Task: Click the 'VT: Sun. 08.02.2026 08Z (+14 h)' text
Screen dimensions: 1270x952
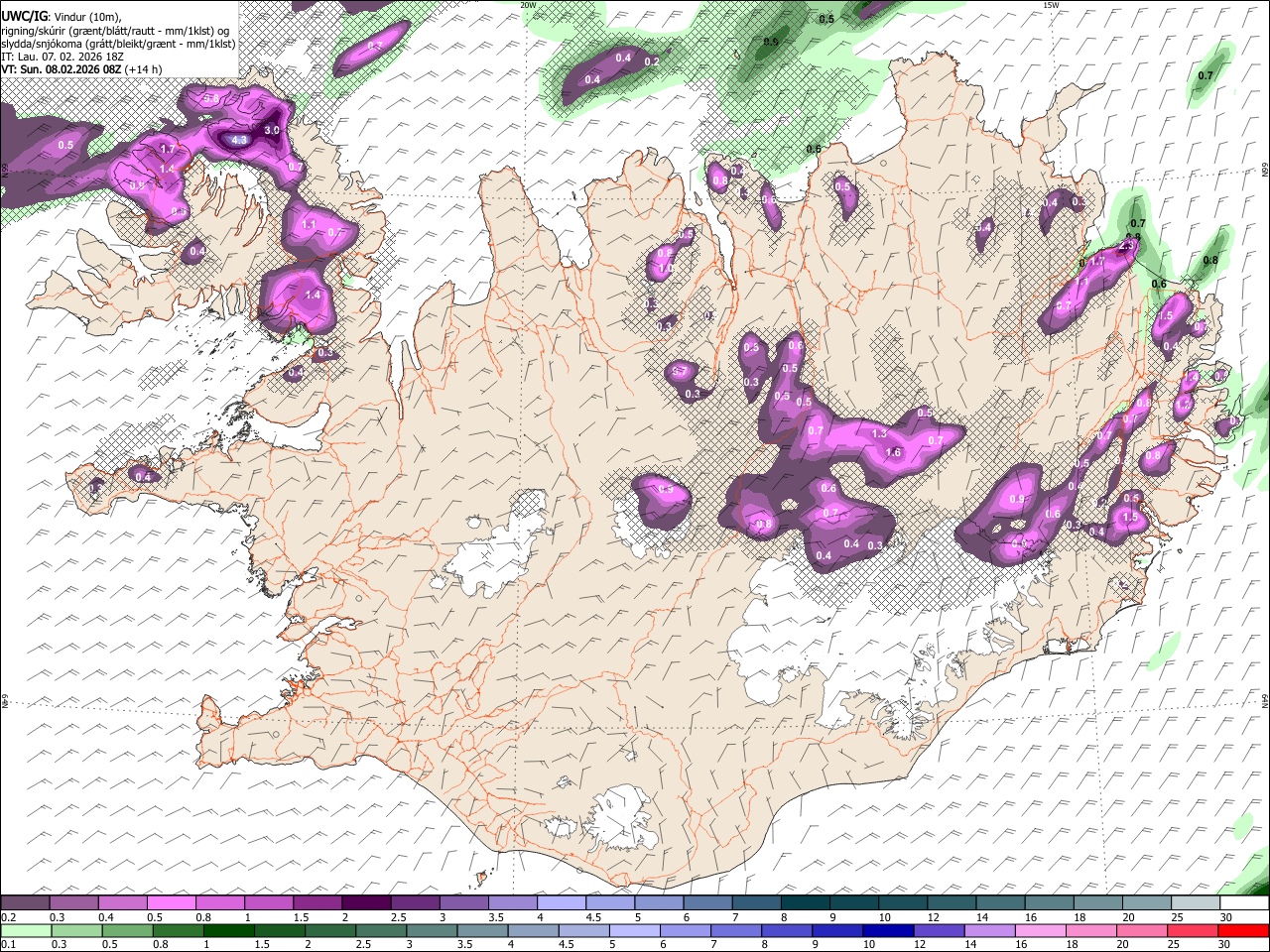Action: pyautogui.click(x=81, y=69)
